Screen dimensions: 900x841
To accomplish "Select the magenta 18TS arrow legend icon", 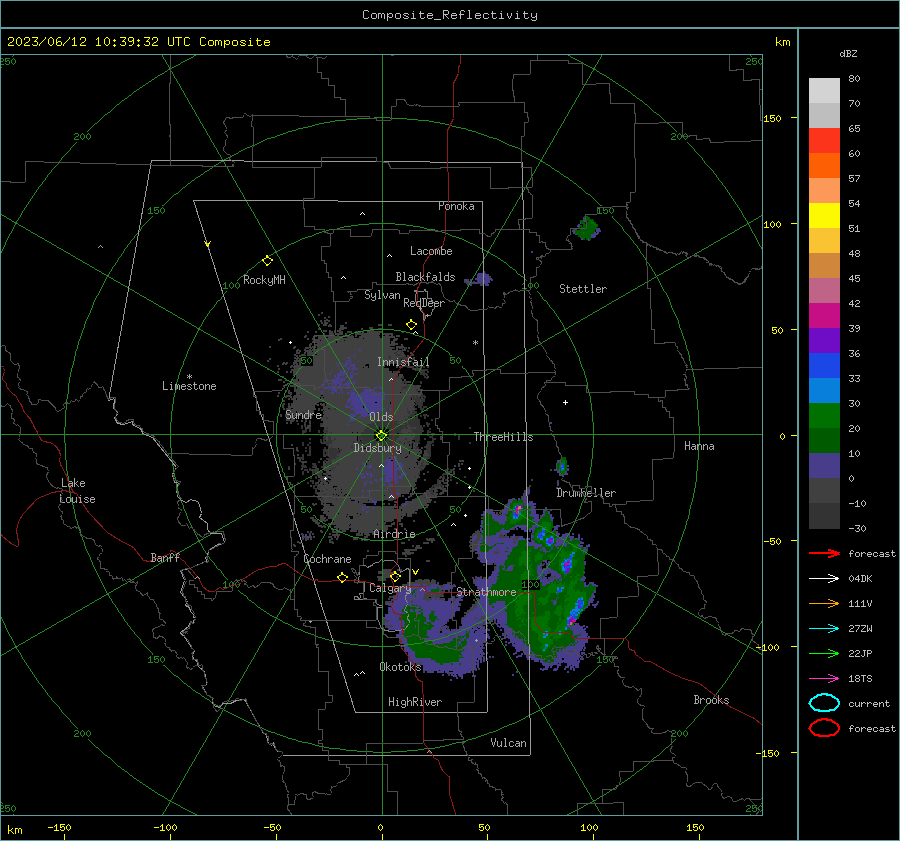I will (824, 679).
